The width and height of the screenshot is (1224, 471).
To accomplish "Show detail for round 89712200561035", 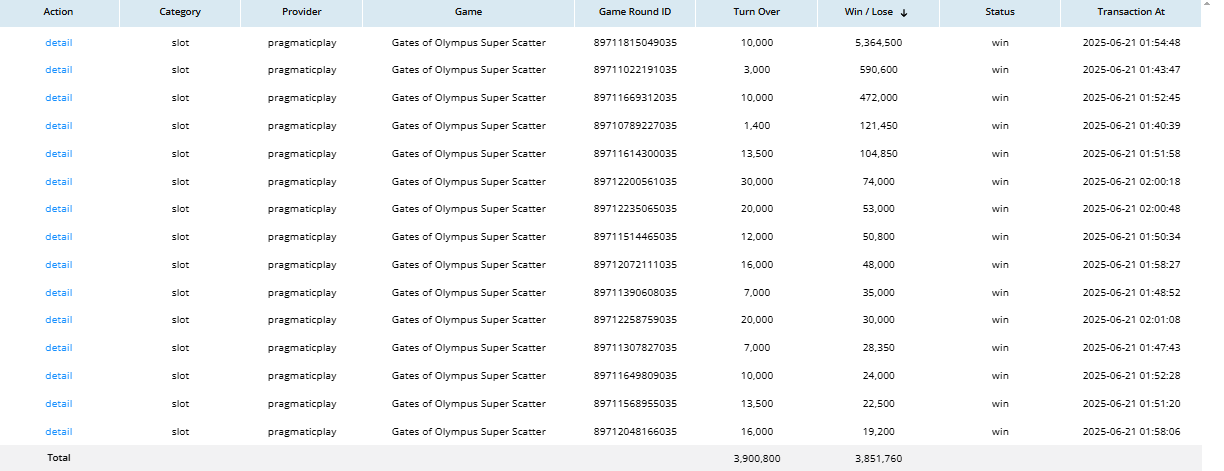I will (59, 182).
